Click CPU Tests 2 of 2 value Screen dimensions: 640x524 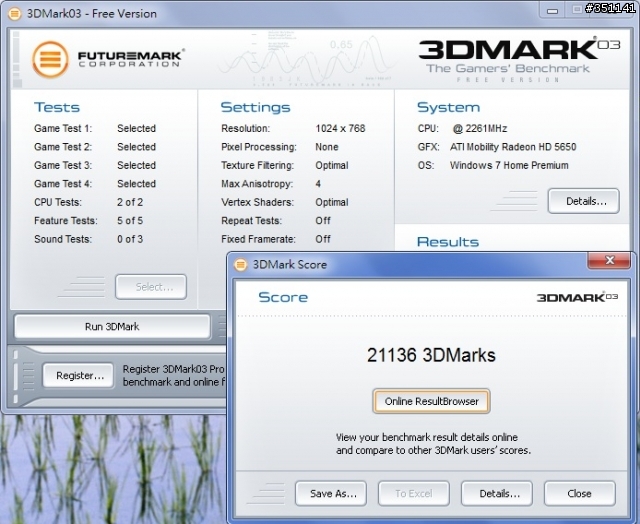130,202
